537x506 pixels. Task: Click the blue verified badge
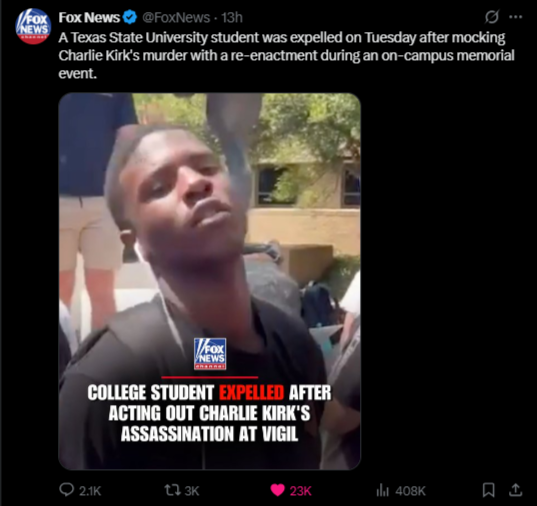[x=130, y=17]
